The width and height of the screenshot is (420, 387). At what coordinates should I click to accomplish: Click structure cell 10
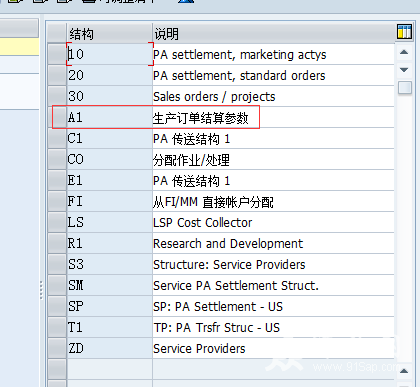pos(110,54)
